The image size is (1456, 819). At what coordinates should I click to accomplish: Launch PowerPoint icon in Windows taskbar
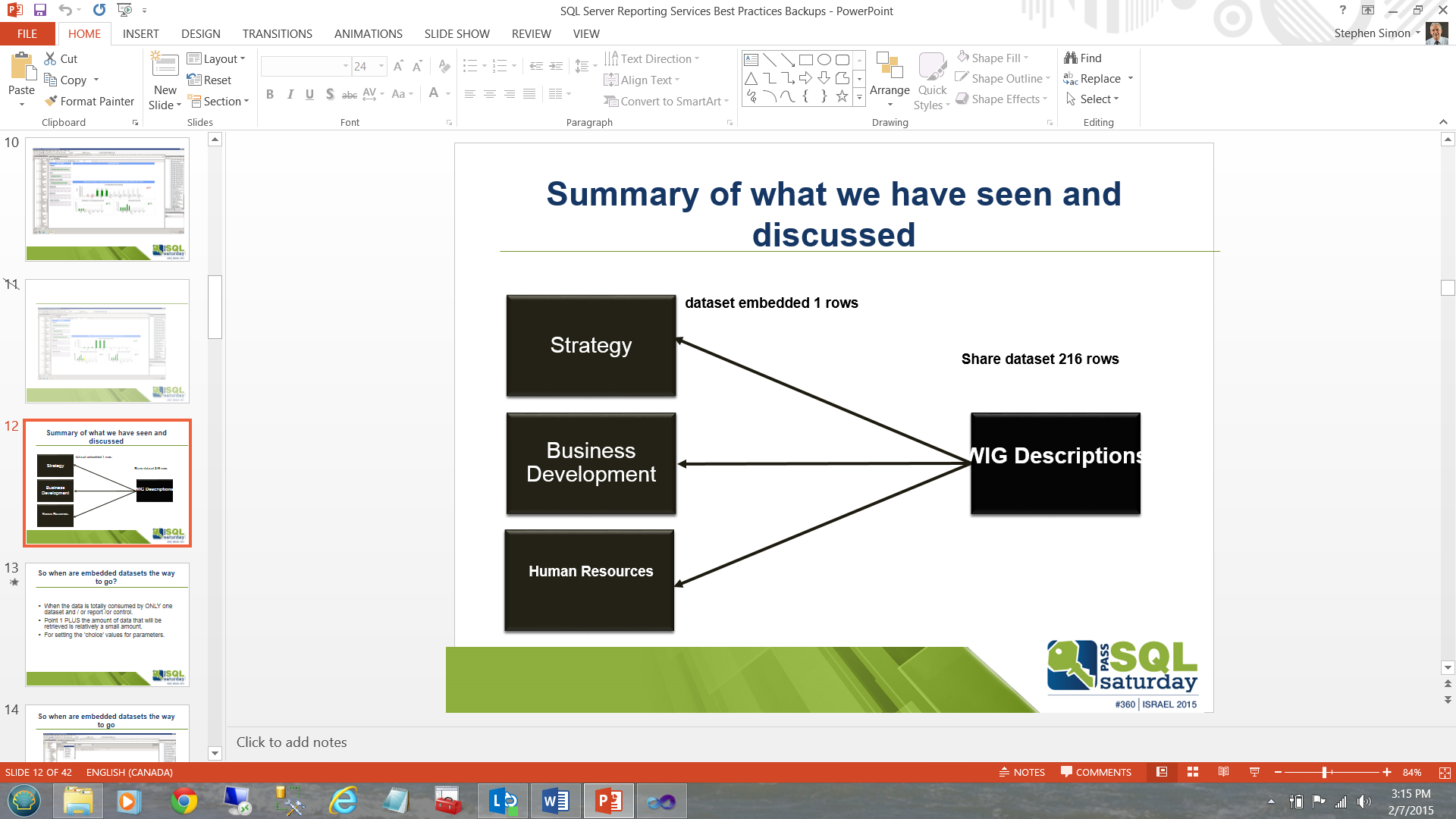[609, 801]
